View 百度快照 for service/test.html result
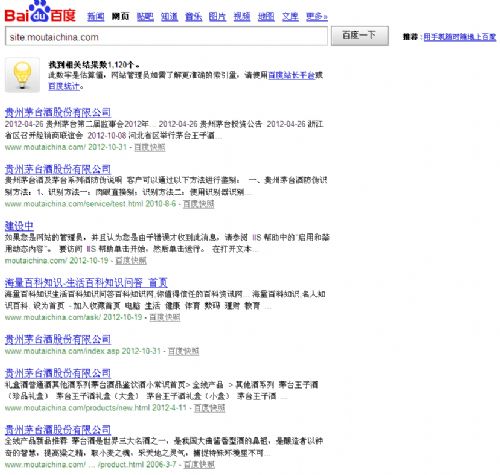 [x=199, y=204]
